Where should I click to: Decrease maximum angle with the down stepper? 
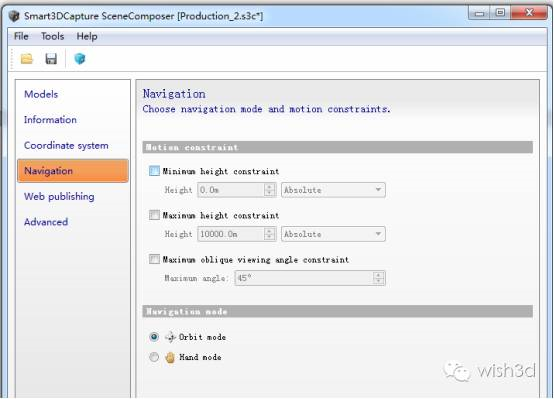(379, 282)
